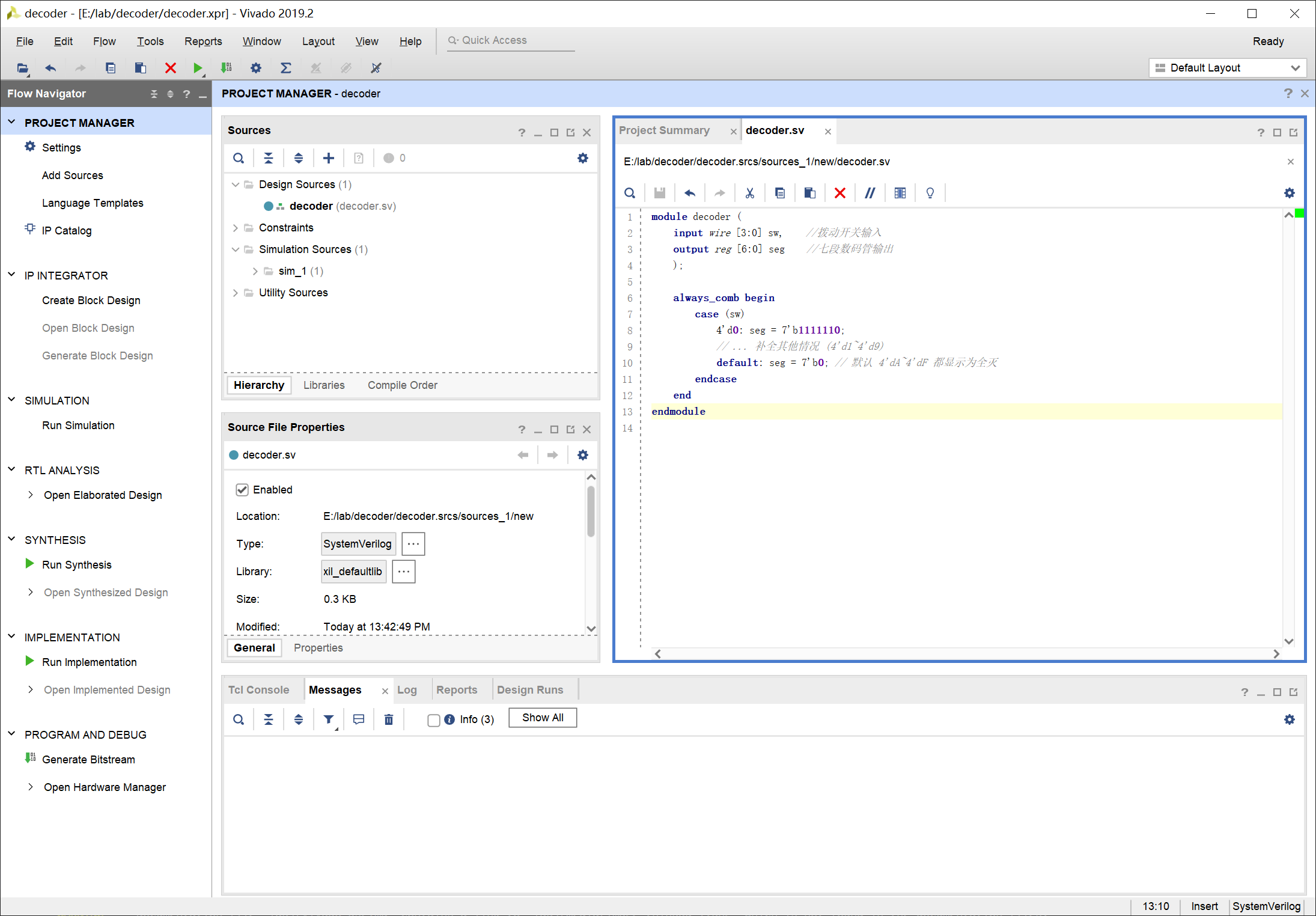Image resolution: width=1316 pixels, height=916 pixels.
Task: Uncheck the Enabled checkbox for decoder.sv
Action: point(242,490)
